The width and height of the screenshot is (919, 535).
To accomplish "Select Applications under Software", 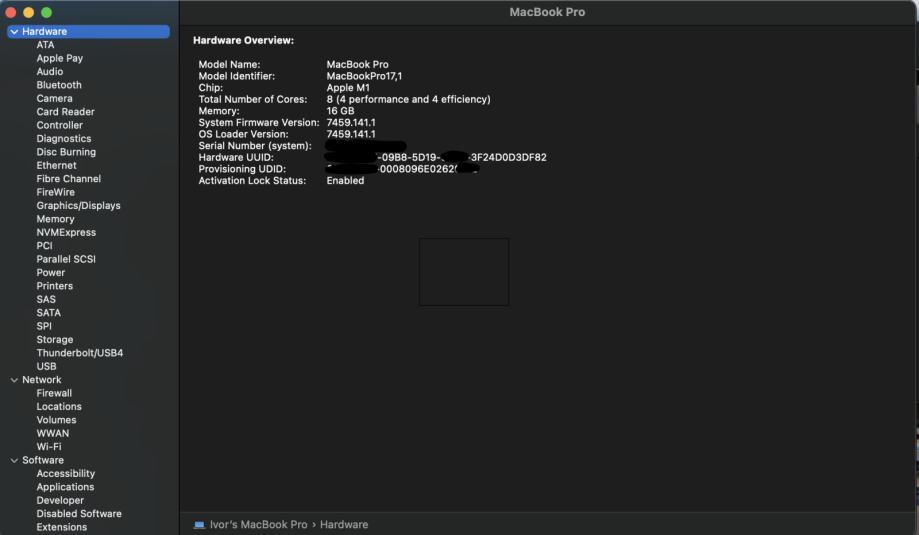I will pyautogui.click(x=66, y=487).
